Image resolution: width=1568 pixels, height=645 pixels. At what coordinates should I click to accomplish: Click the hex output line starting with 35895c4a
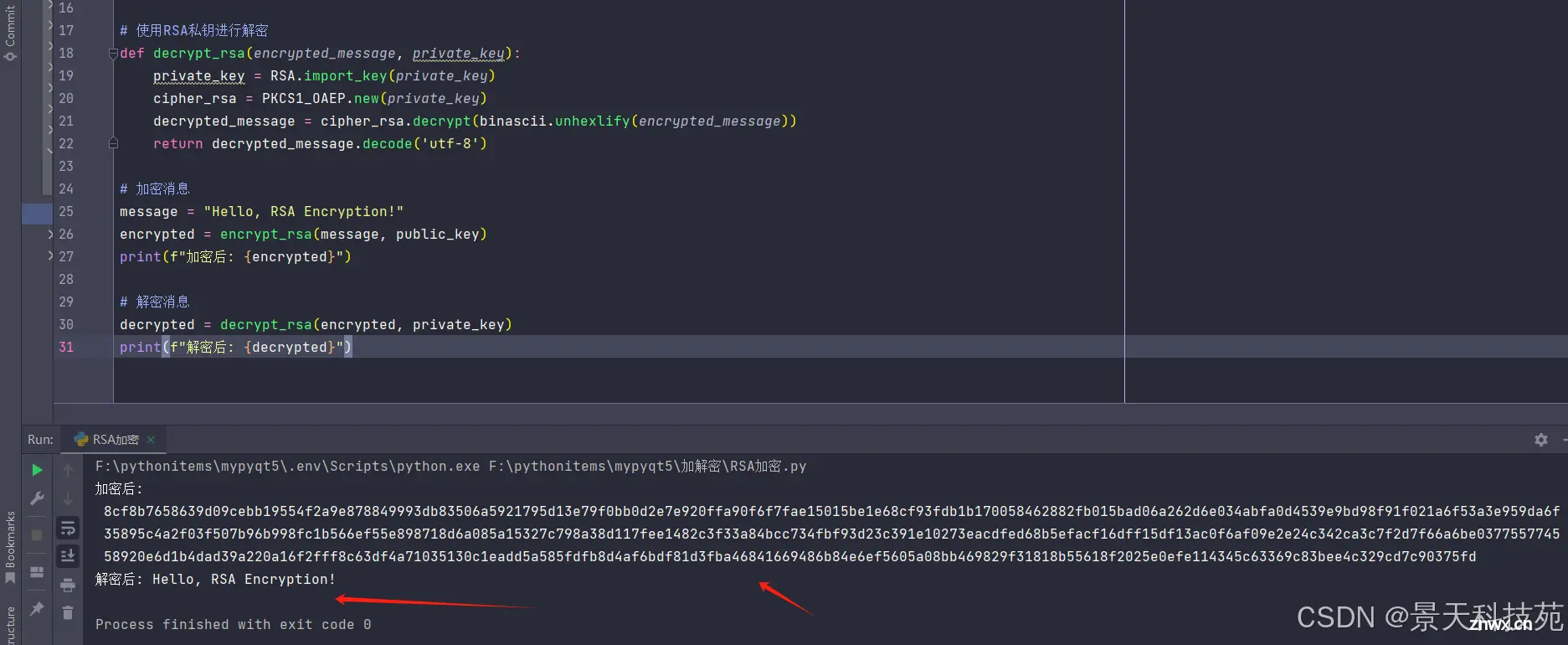pos(832,534)
